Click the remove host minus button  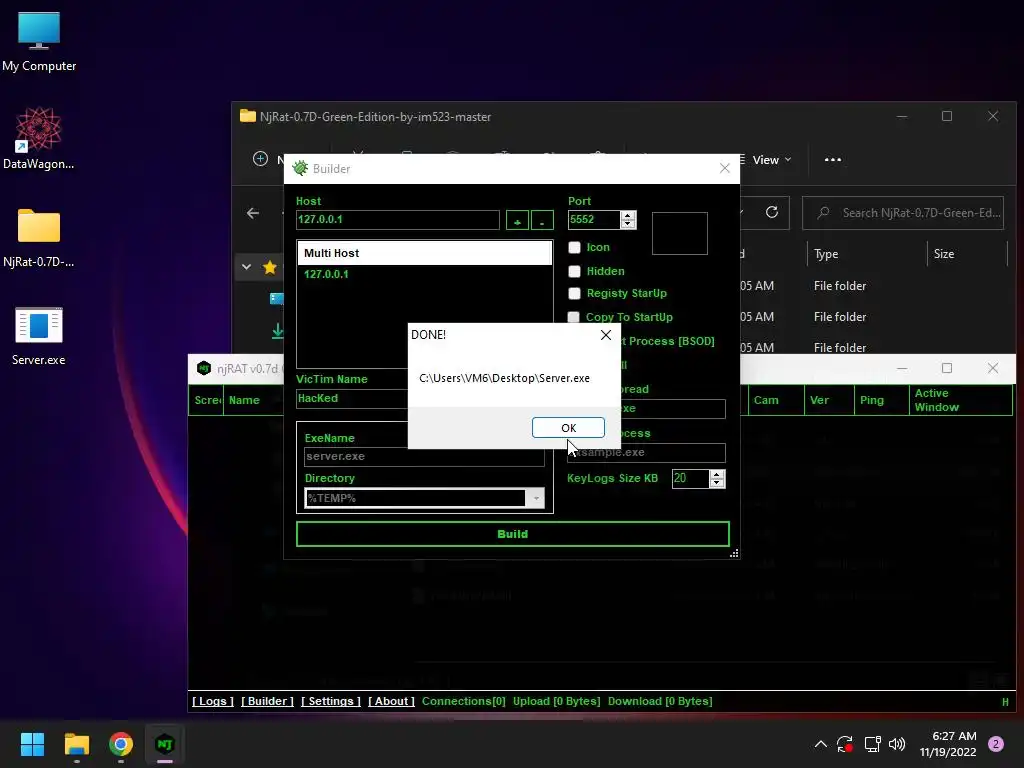[x=542, y=220]
